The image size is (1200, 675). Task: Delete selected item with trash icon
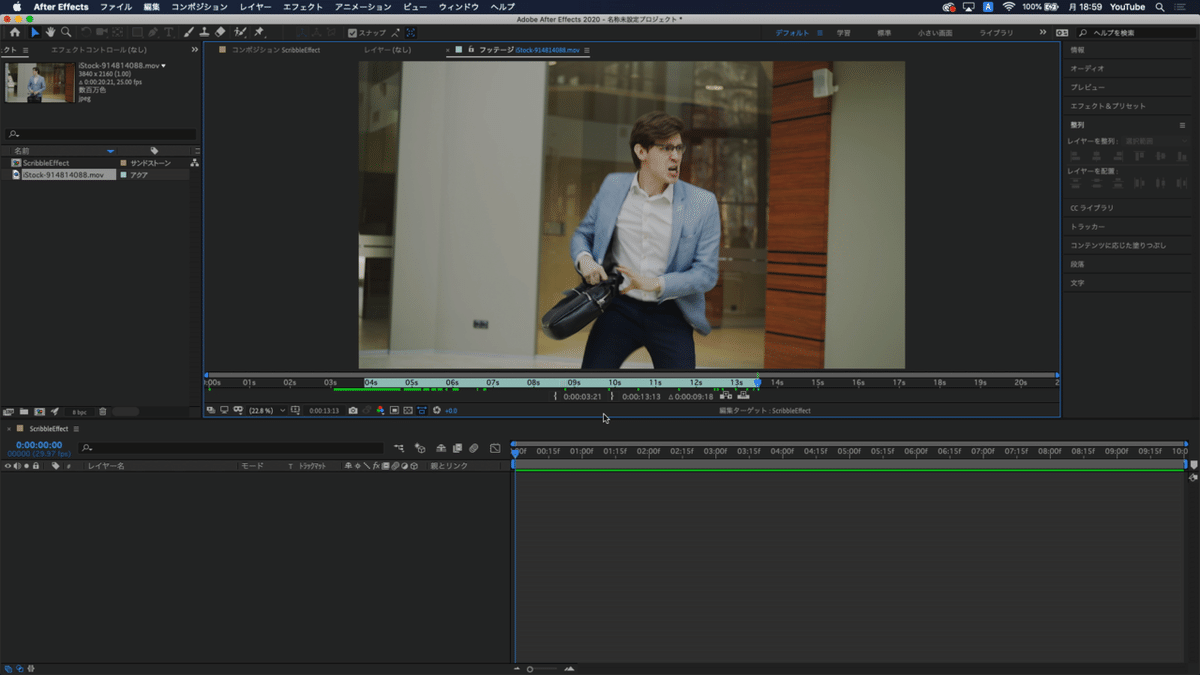(x=102, y=412)
